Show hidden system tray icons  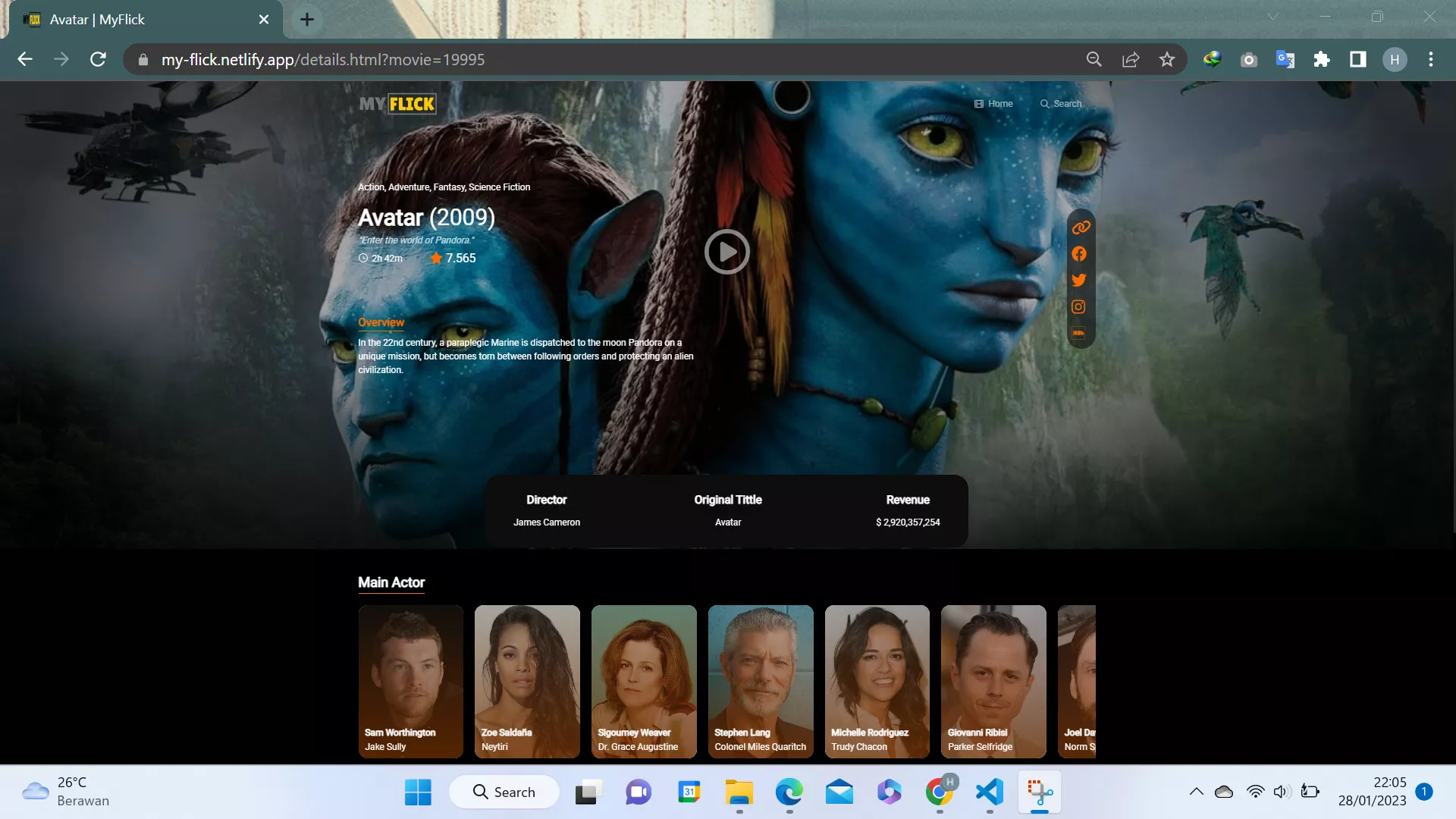[1196, 792]
